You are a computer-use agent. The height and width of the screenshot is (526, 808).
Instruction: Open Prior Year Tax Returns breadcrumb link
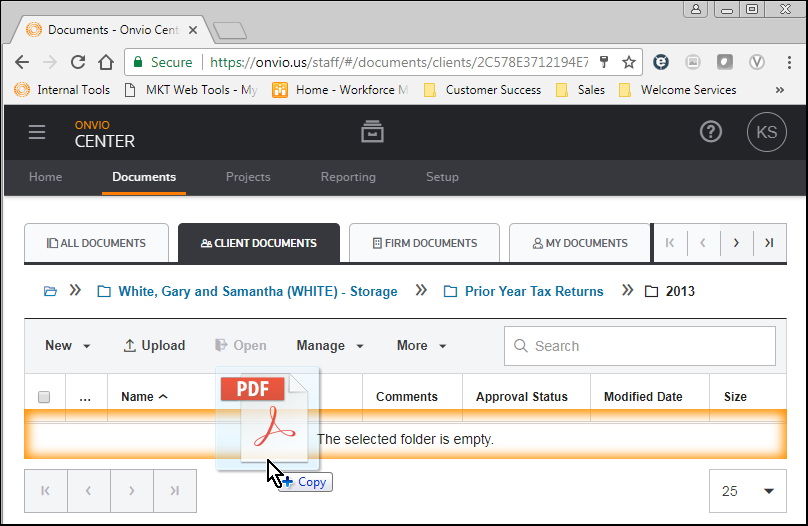tap(534, 291)
